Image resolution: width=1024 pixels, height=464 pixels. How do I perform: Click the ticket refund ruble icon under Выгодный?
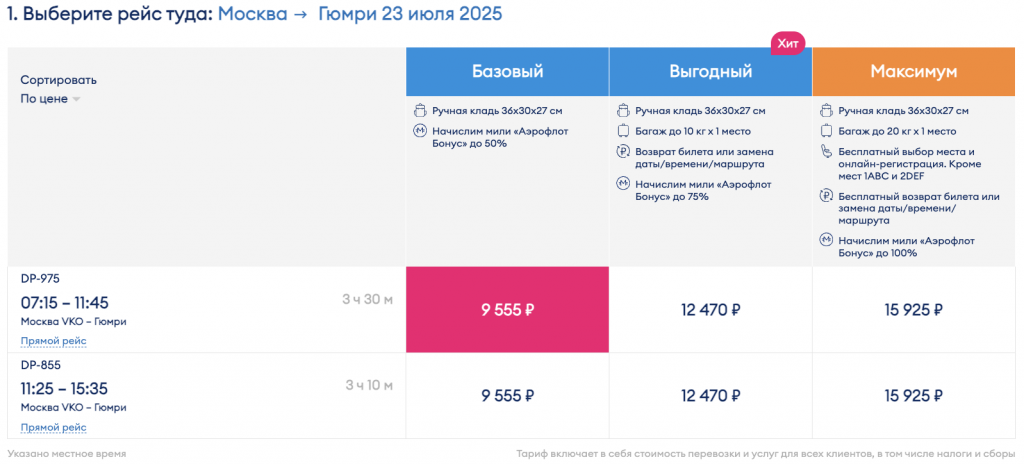pos(624,151)
